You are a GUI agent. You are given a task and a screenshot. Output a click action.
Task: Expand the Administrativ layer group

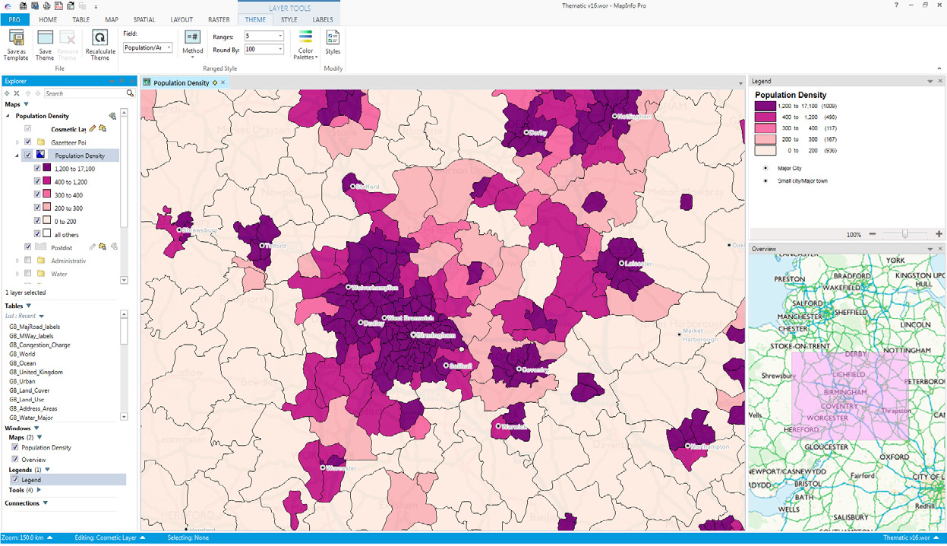tap(17, 260)
